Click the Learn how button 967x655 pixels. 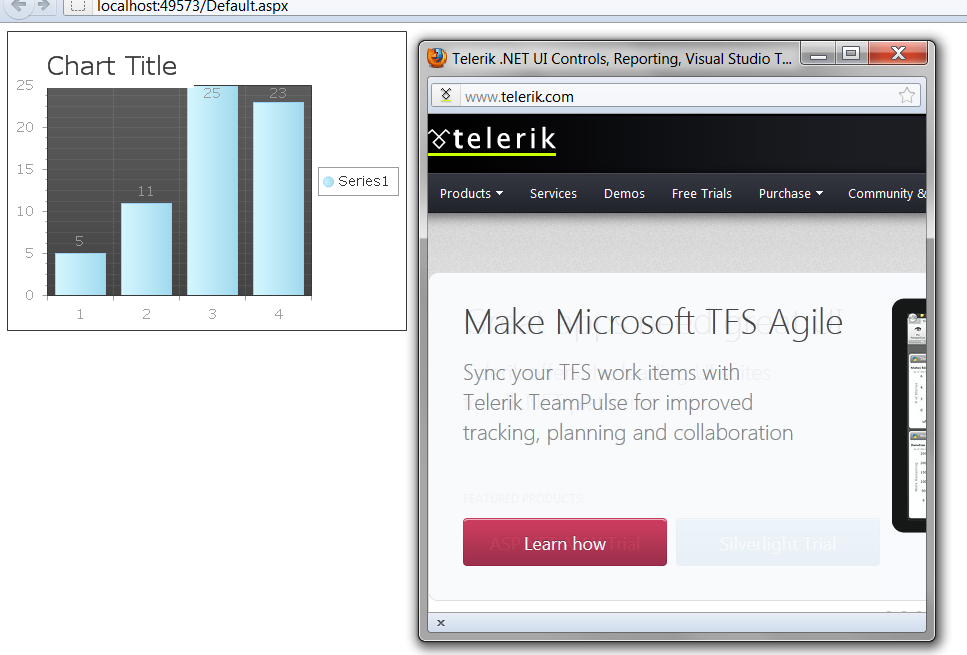coord(565,542)
